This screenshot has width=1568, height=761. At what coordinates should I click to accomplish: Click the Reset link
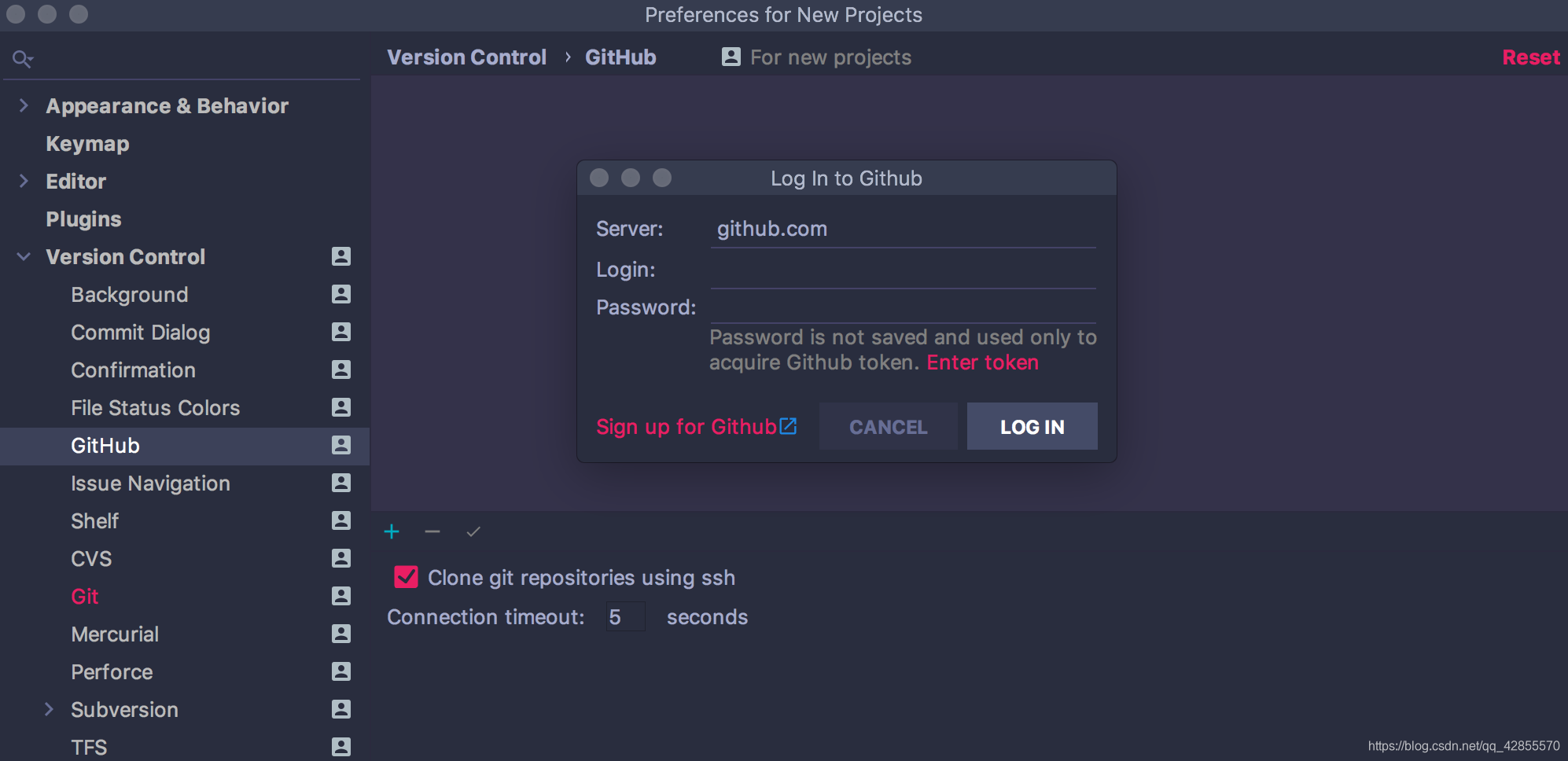[1530, 57]
